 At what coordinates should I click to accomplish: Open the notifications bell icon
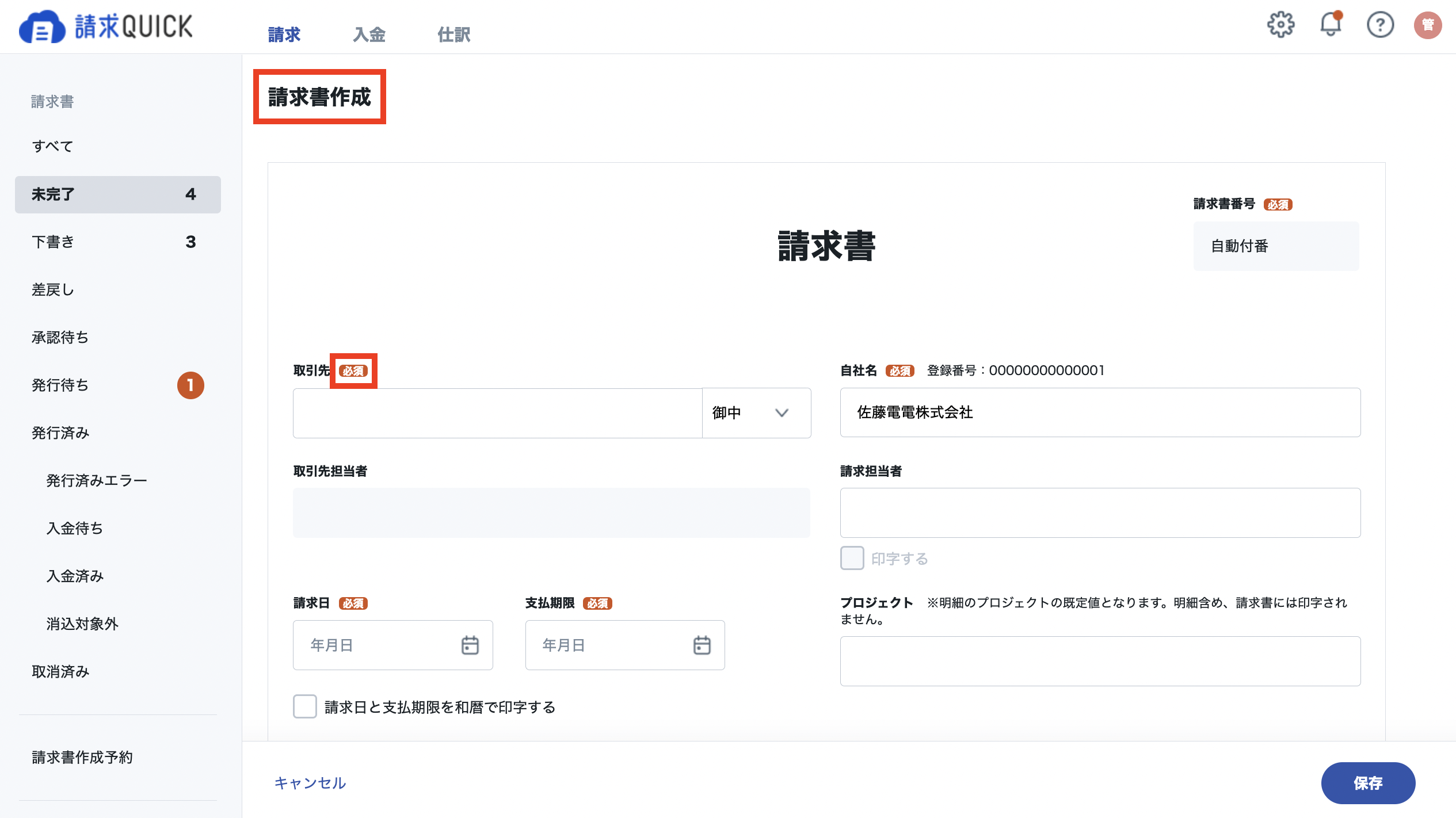pyautogui.click(x=1331, y=24)
